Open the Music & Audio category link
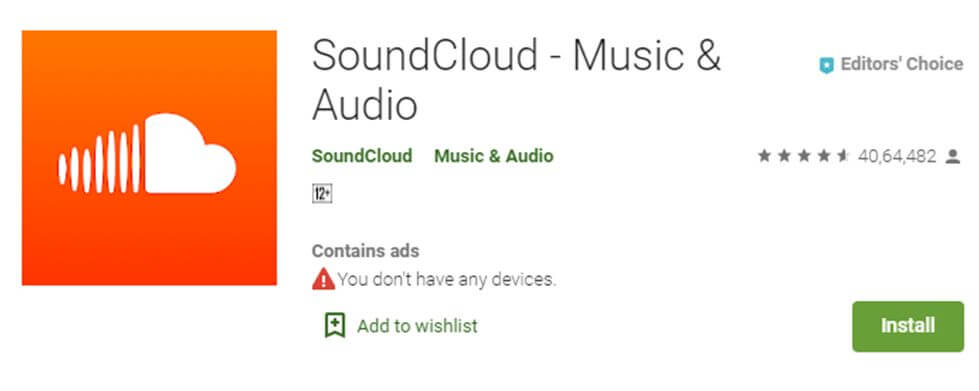Screen dimensions: 979x391 tap(494, 156)
